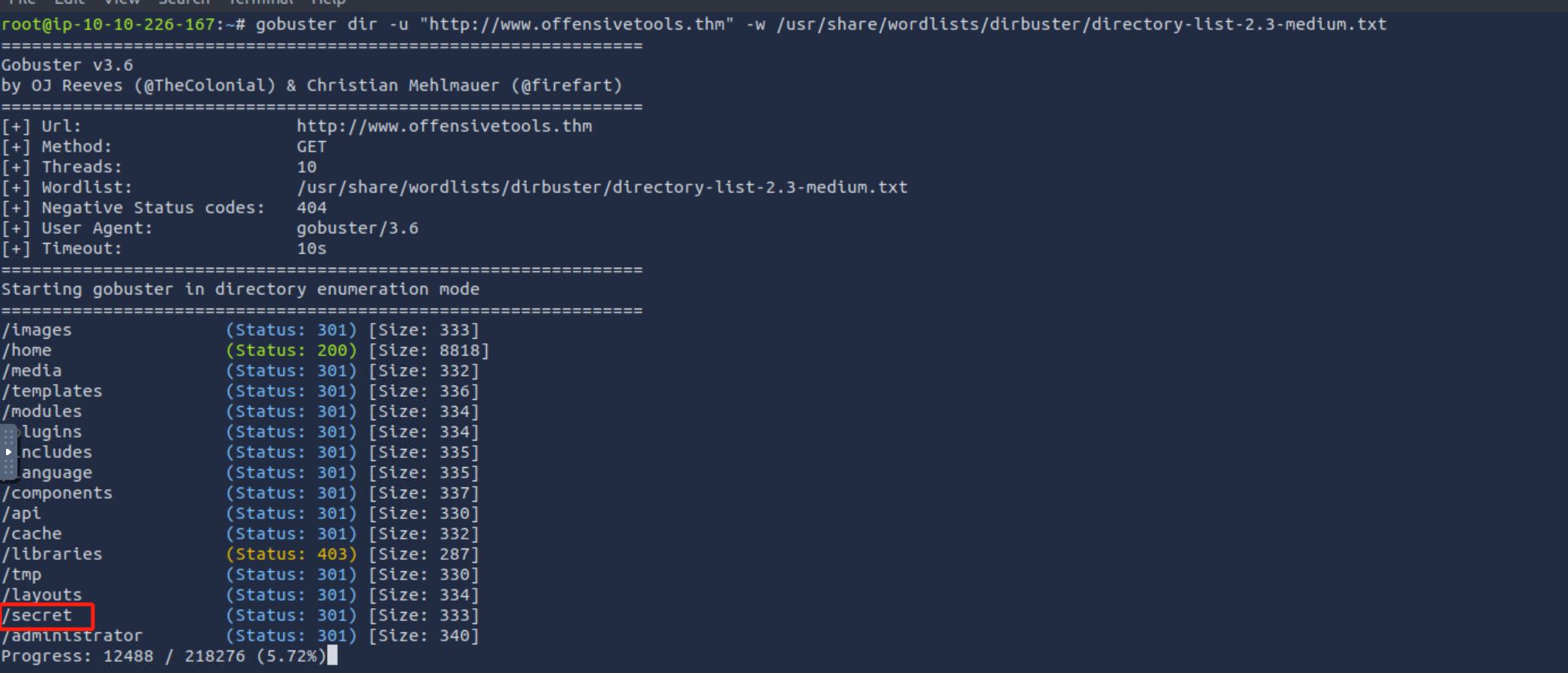Open the View menu
The width and height of the screenshot is (1568, 673).
tap(122, 2)
